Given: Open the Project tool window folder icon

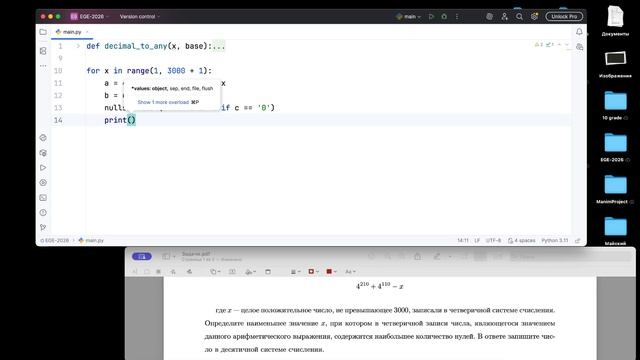Looking at the screenshot, I should pos(43,32).
